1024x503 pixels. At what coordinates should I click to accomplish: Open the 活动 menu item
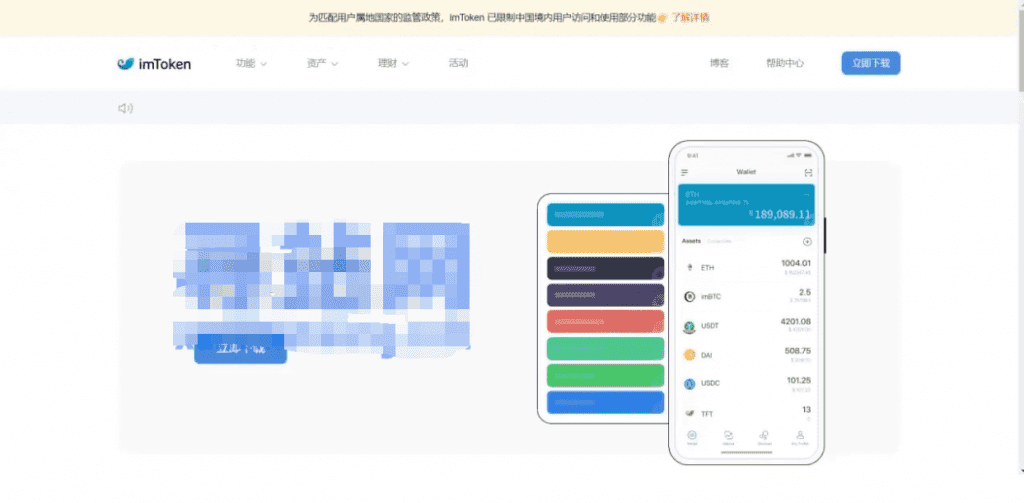click(458, 63)
